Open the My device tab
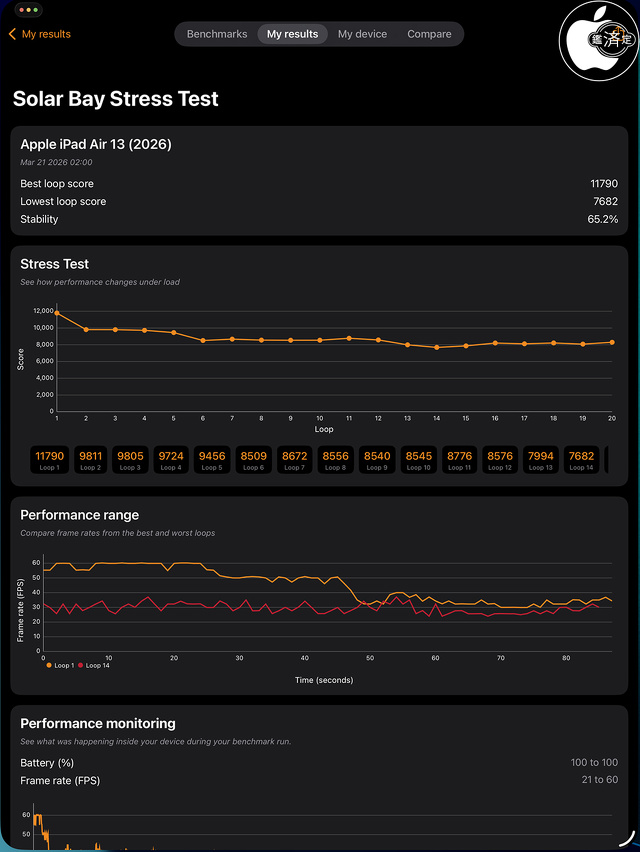 click(x=362, y=34)
